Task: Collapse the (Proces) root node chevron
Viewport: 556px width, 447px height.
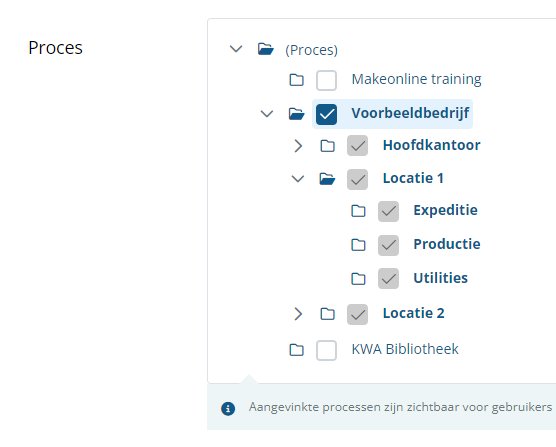Action: click(236, 49)
